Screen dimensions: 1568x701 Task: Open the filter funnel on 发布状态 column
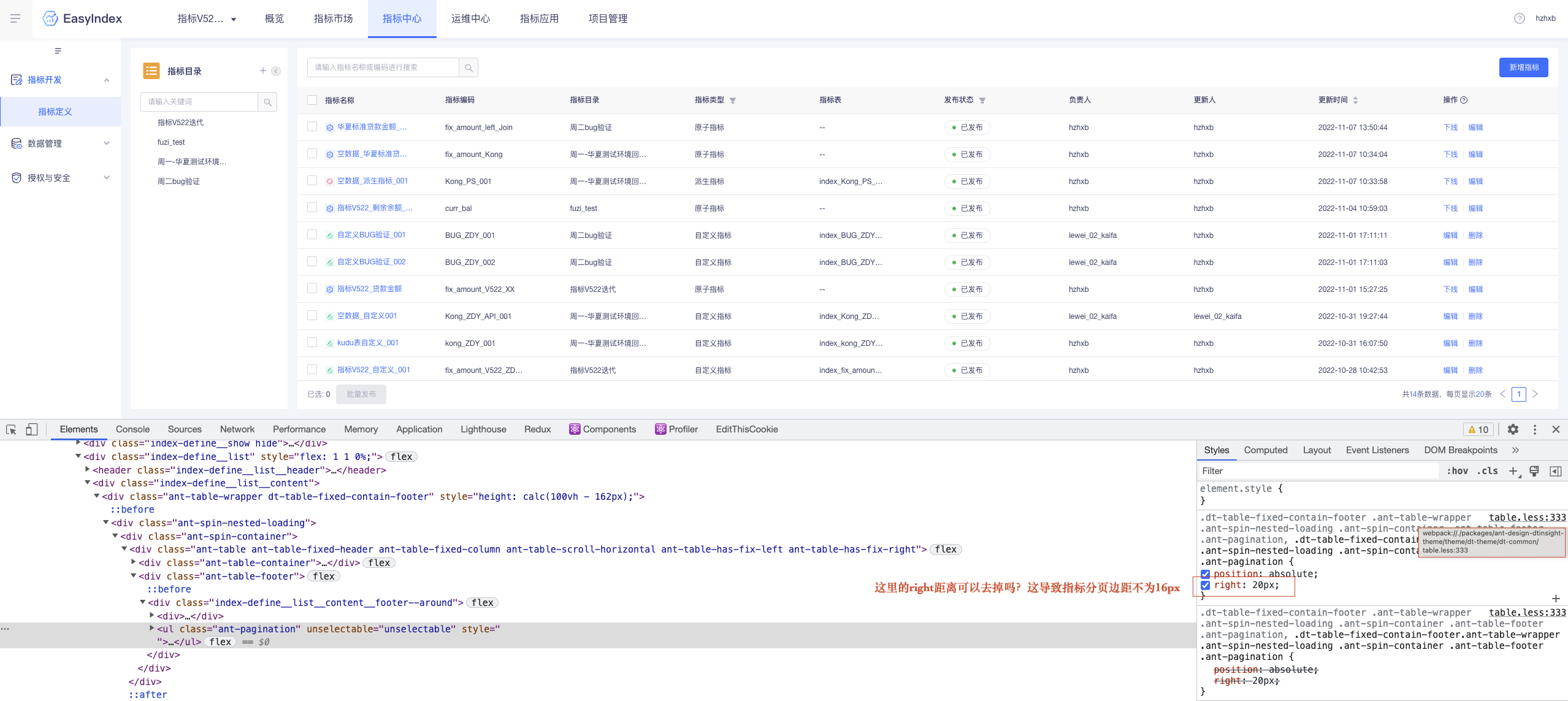(x=984, y=100)
